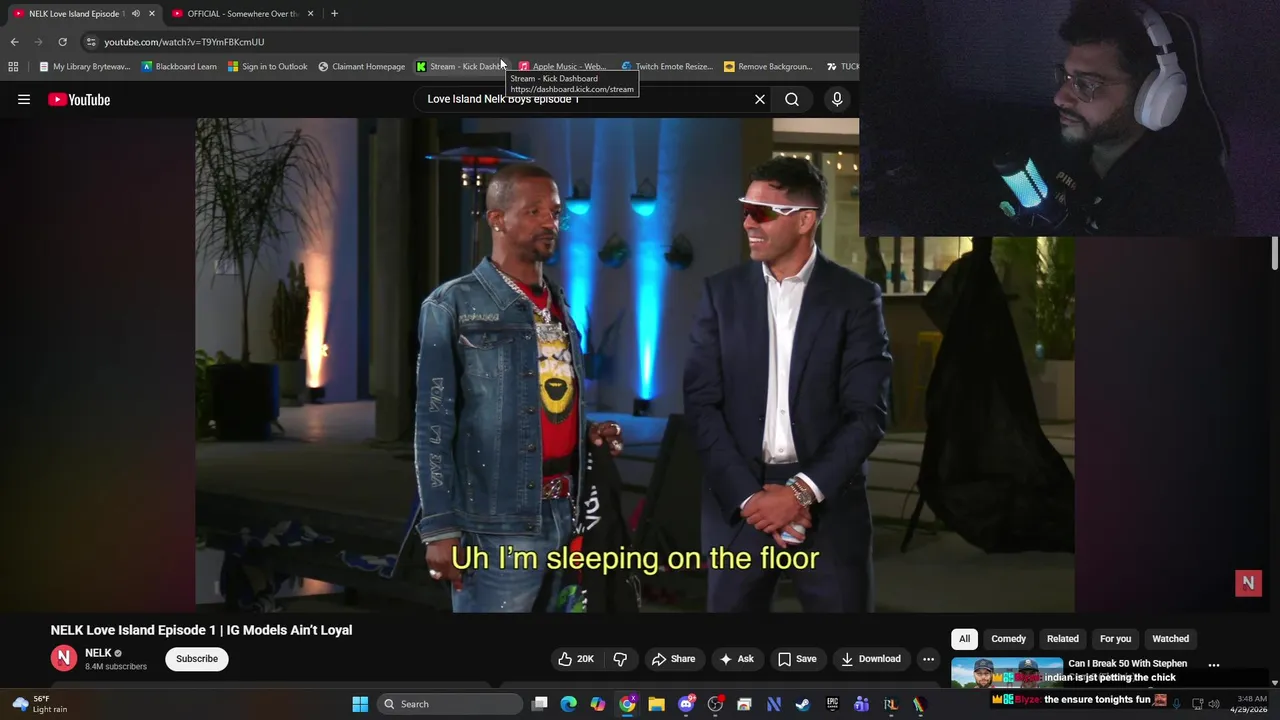Image resolution: width=1280 pixels, height=720 pixels.
Task: Open File Explorer from the taskbar
Action: tap(656, 704)
